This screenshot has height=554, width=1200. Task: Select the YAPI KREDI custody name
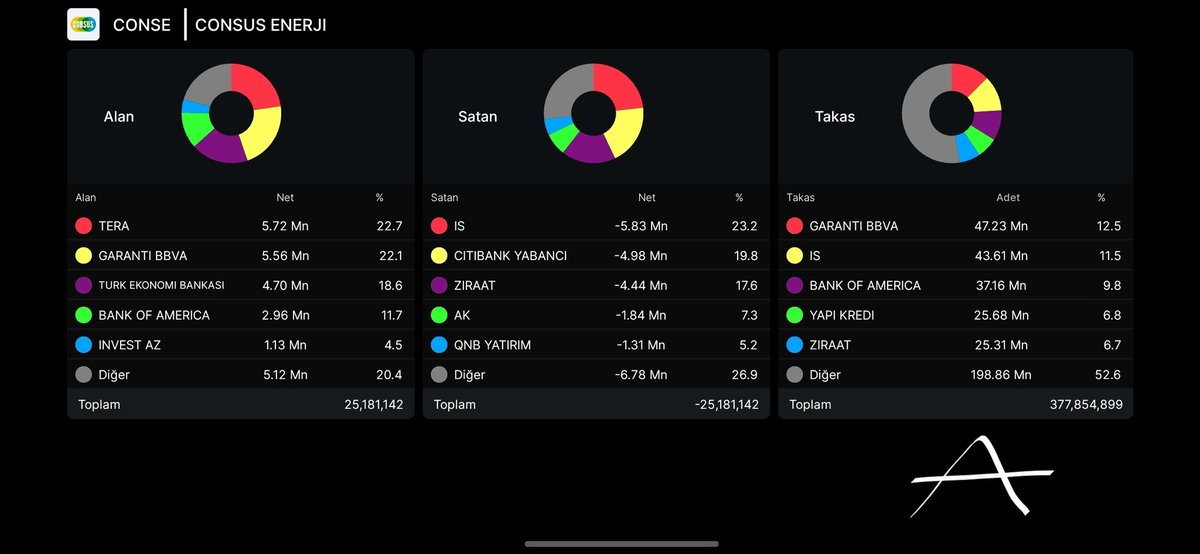(842, 315)
